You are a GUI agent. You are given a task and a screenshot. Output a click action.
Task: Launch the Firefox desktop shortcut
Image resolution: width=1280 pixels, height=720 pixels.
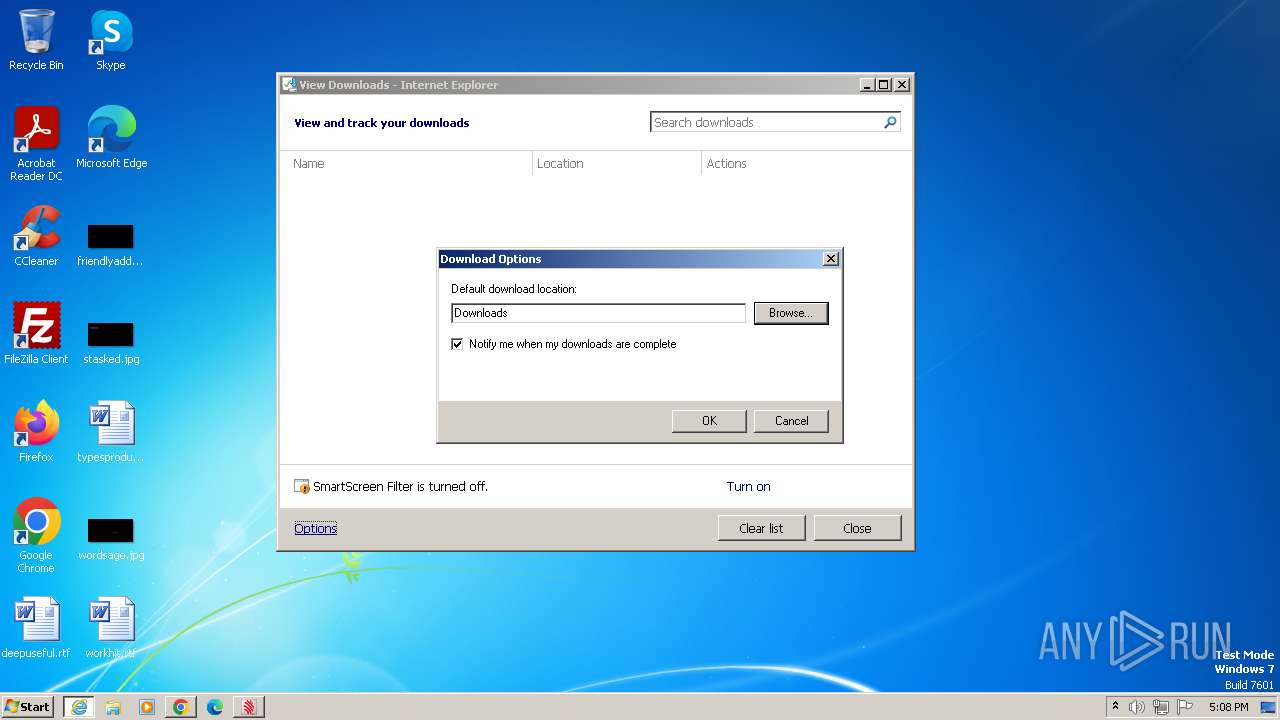pyautogui.click(x=36, y=432)
